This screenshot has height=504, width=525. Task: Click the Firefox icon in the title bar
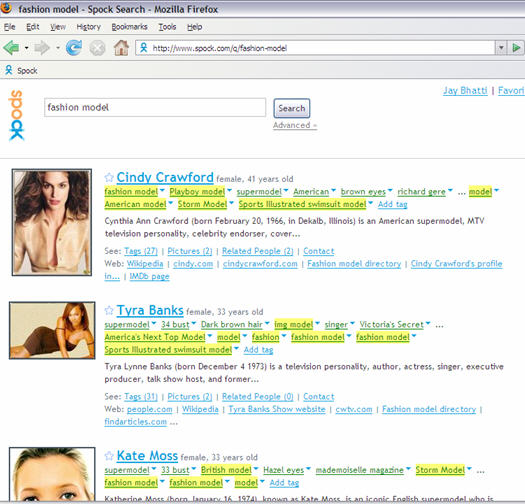click(6, 8)
